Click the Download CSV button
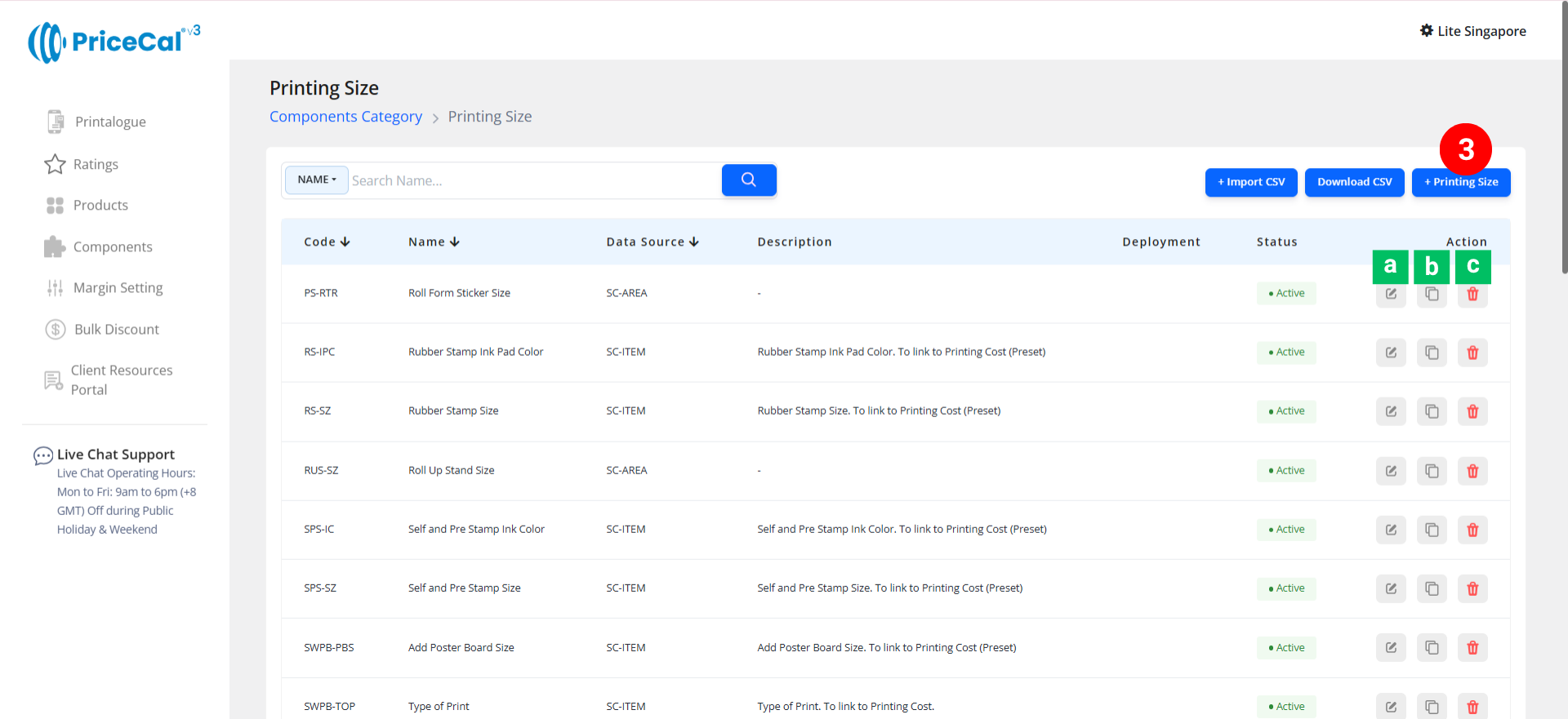This screenshot has width=1568, height=719. click(x=1353, y=182)
